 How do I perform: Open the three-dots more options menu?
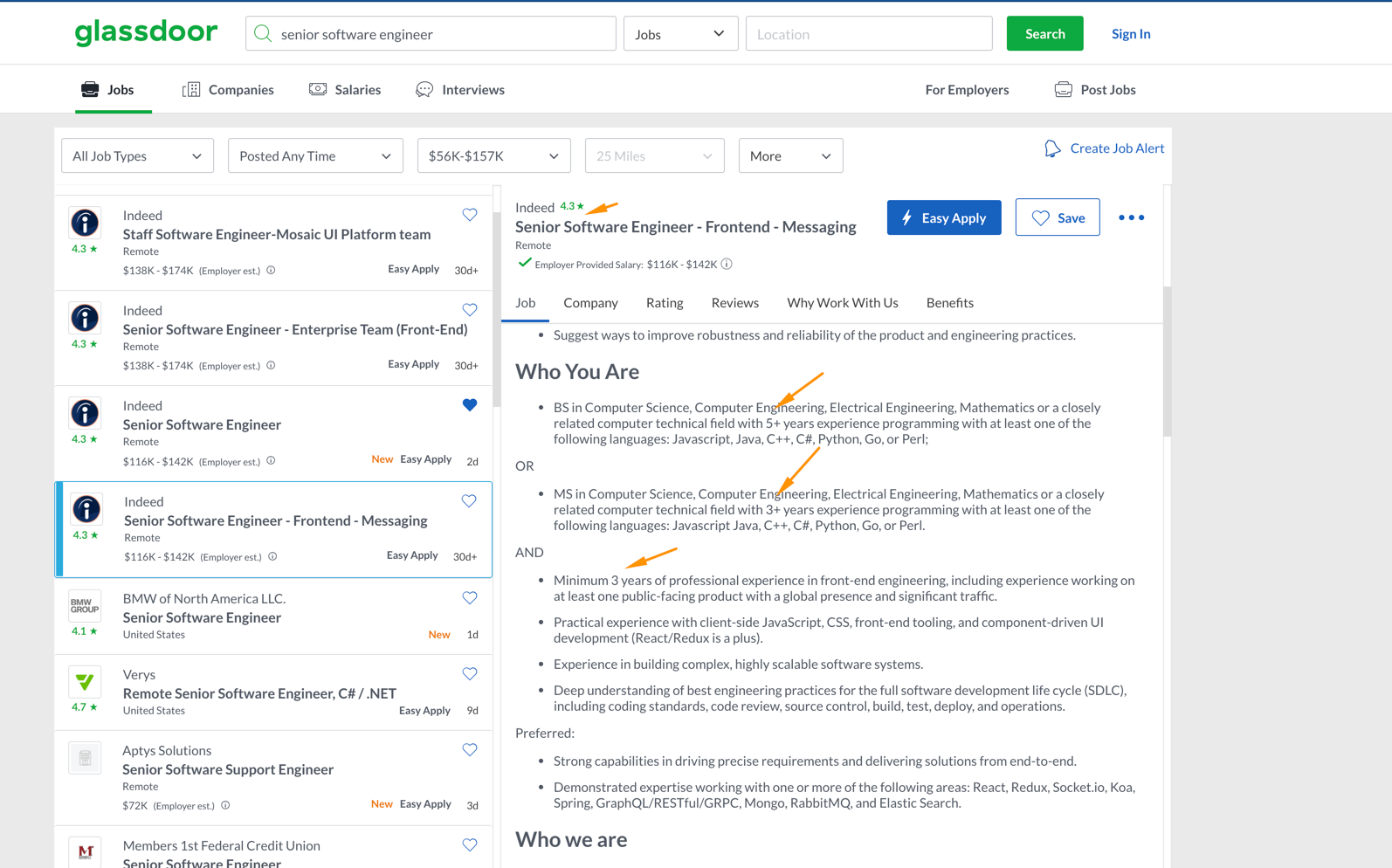pos(1131,217)
